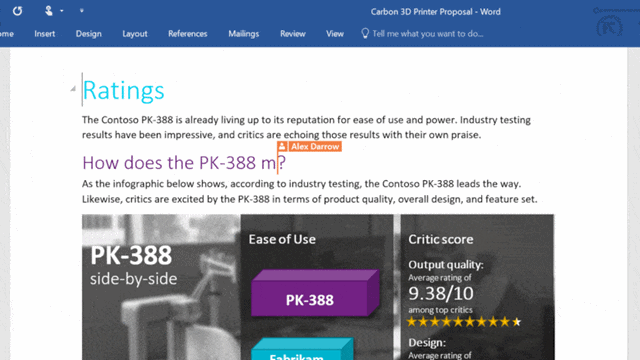Click the Alex Darrow co-author name flag
This screenshot has width=640, height=360.
tap(315, 147)
